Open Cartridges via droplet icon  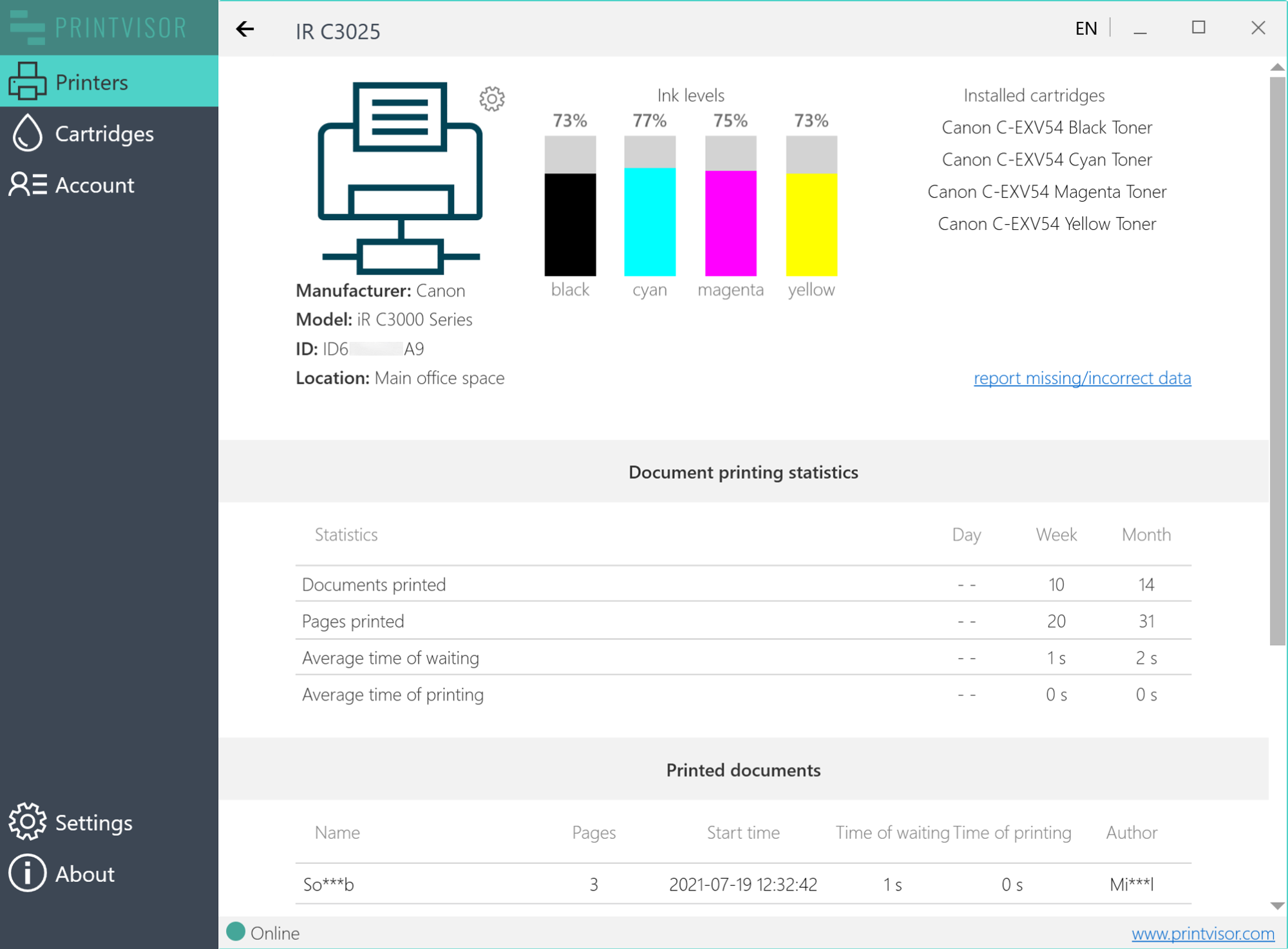(27, 133)
